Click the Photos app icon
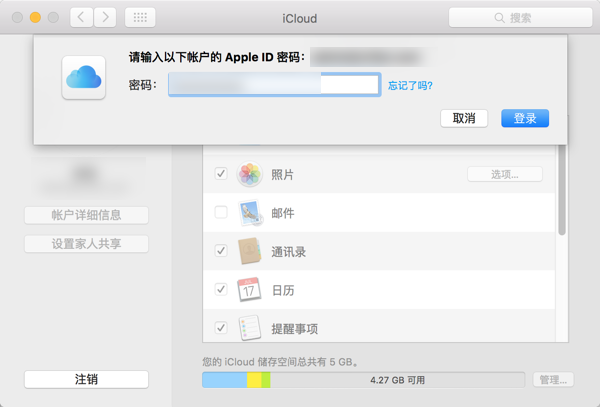The height and width of the screenshot is (407, 600). tap(249, 175)
